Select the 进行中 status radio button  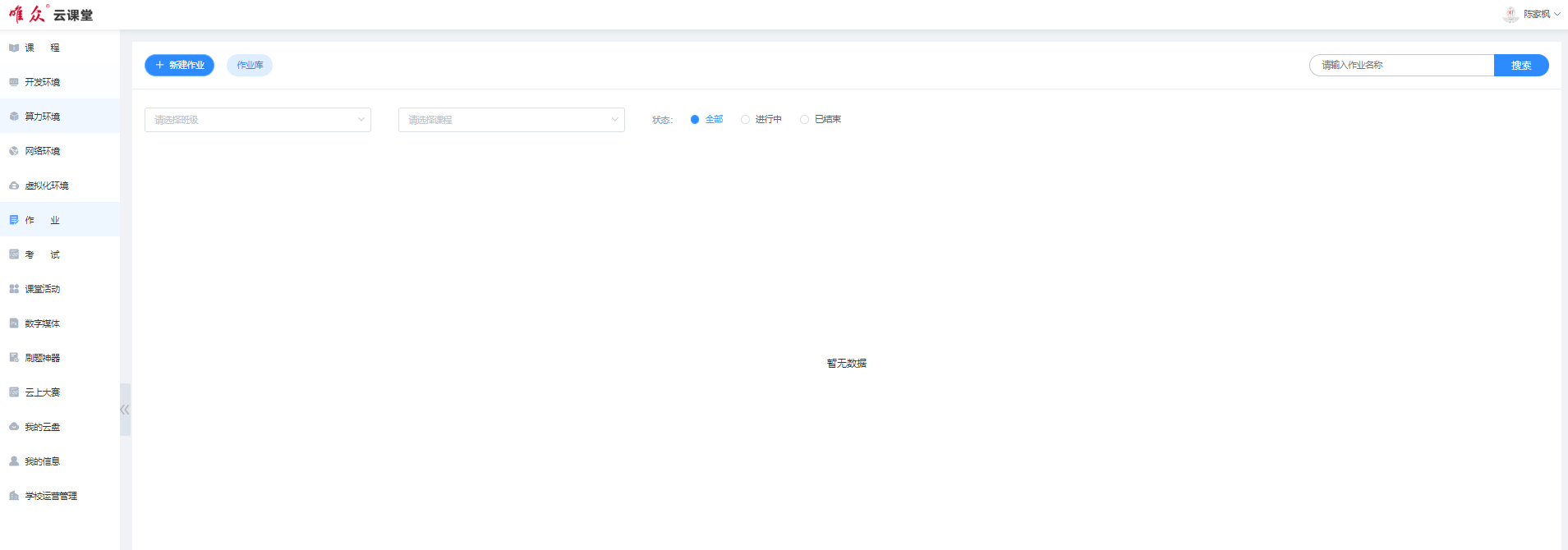pos(745,120)
